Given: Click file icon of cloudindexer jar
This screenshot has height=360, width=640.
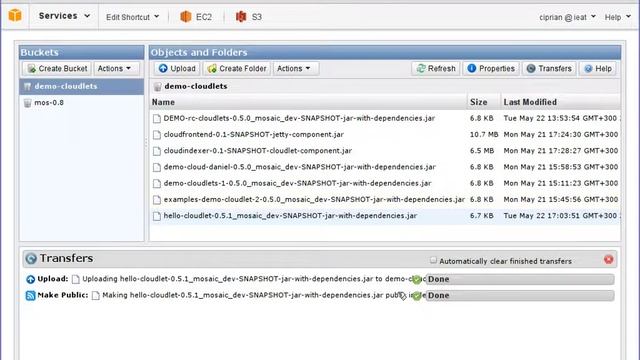Looking at the screenshot, I should 157,151.
